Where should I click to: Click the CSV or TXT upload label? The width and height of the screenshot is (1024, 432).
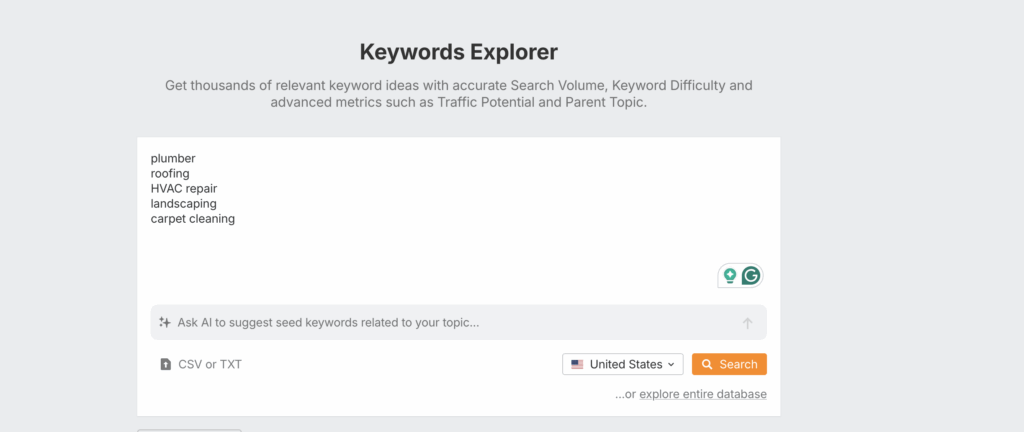pyautogui.click(x=210, y=364)
